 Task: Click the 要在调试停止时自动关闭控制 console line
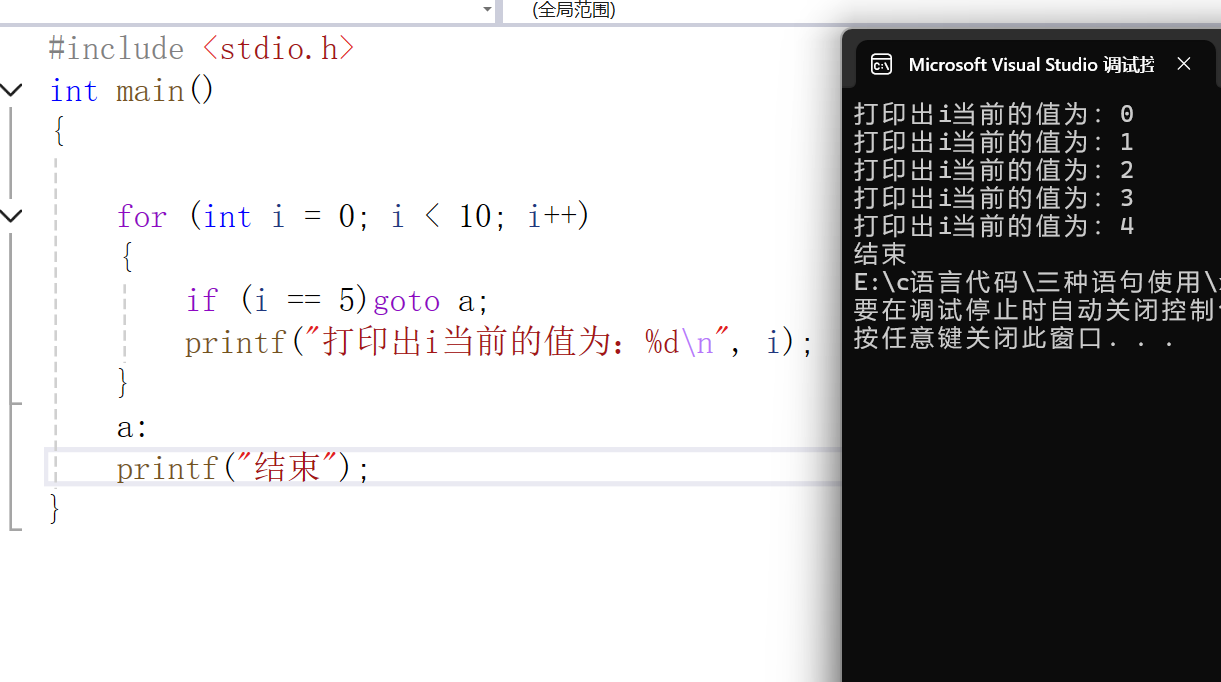[x=1037, y=310]
